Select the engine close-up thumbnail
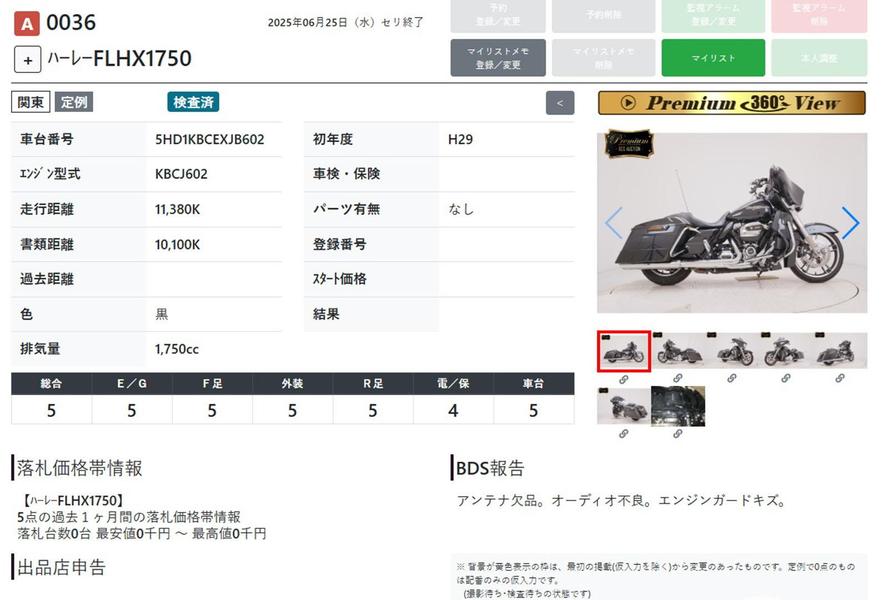The width and height of the screenshot is (887, 600). coord(678,406)
